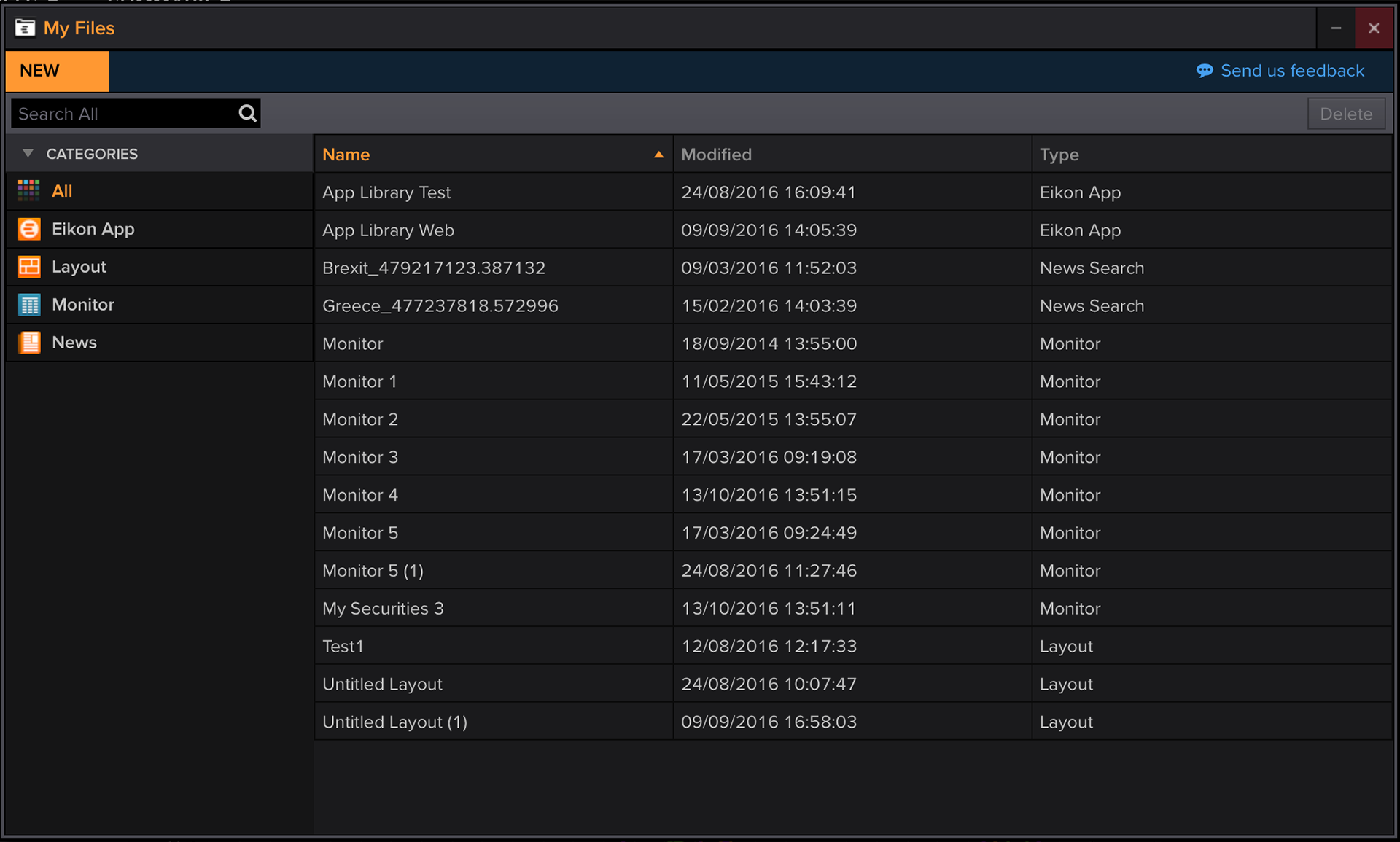Image resolution: width=1400 pixels, height=842 pixels.
Task: Click the search magnifier icon
Action: [246, 113]
